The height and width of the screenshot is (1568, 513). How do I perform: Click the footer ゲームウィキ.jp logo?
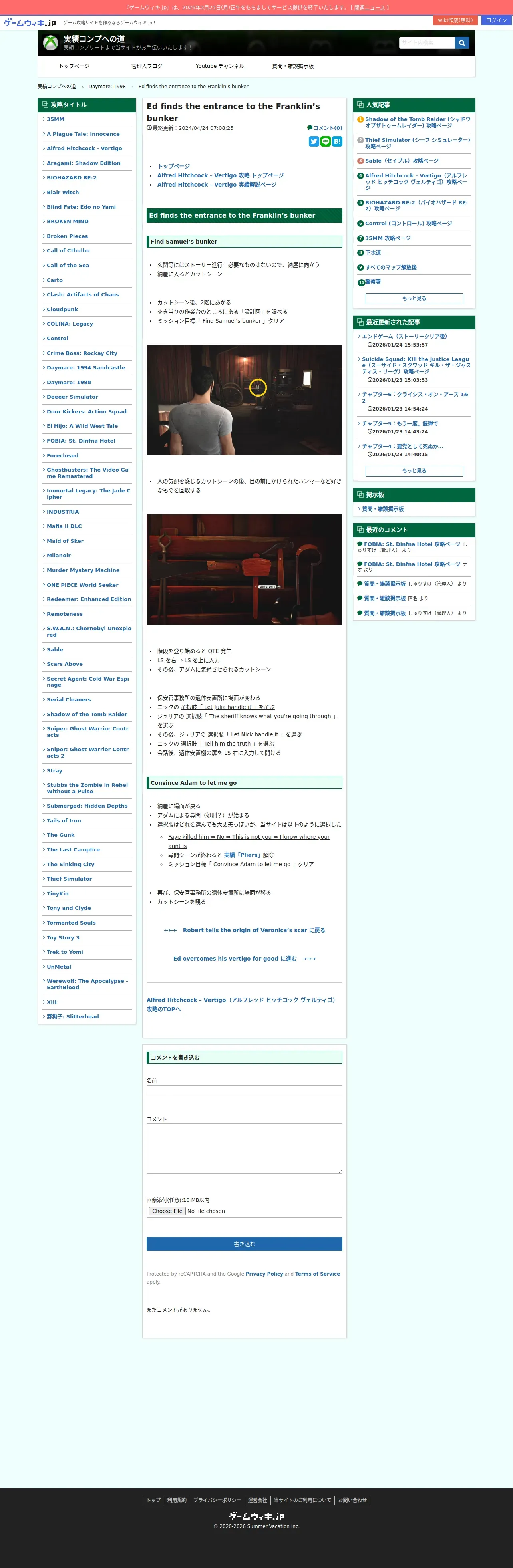(x=256, y=1516)
